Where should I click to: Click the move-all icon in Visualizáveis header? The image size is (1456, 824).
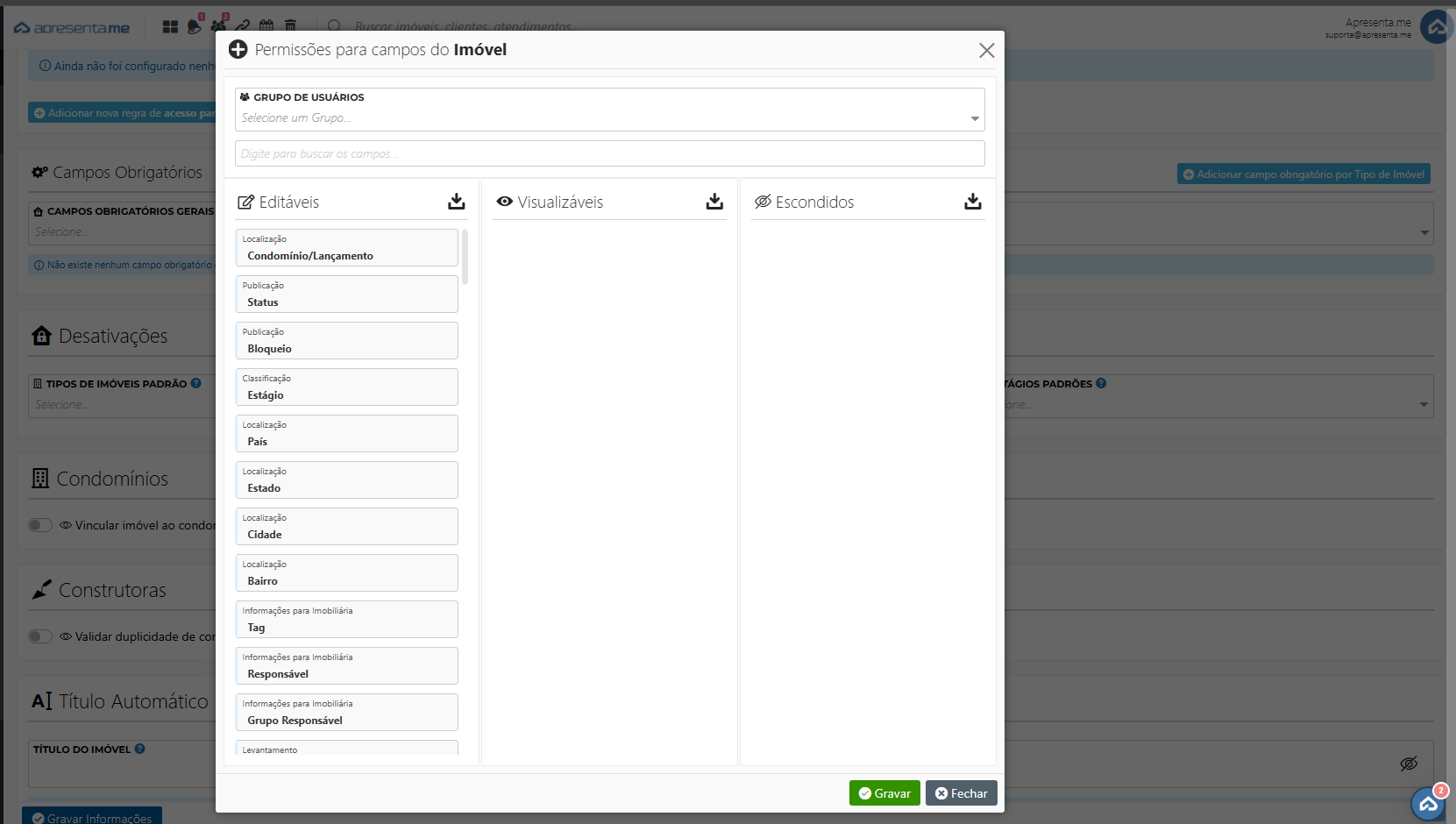tap(714, 202)
